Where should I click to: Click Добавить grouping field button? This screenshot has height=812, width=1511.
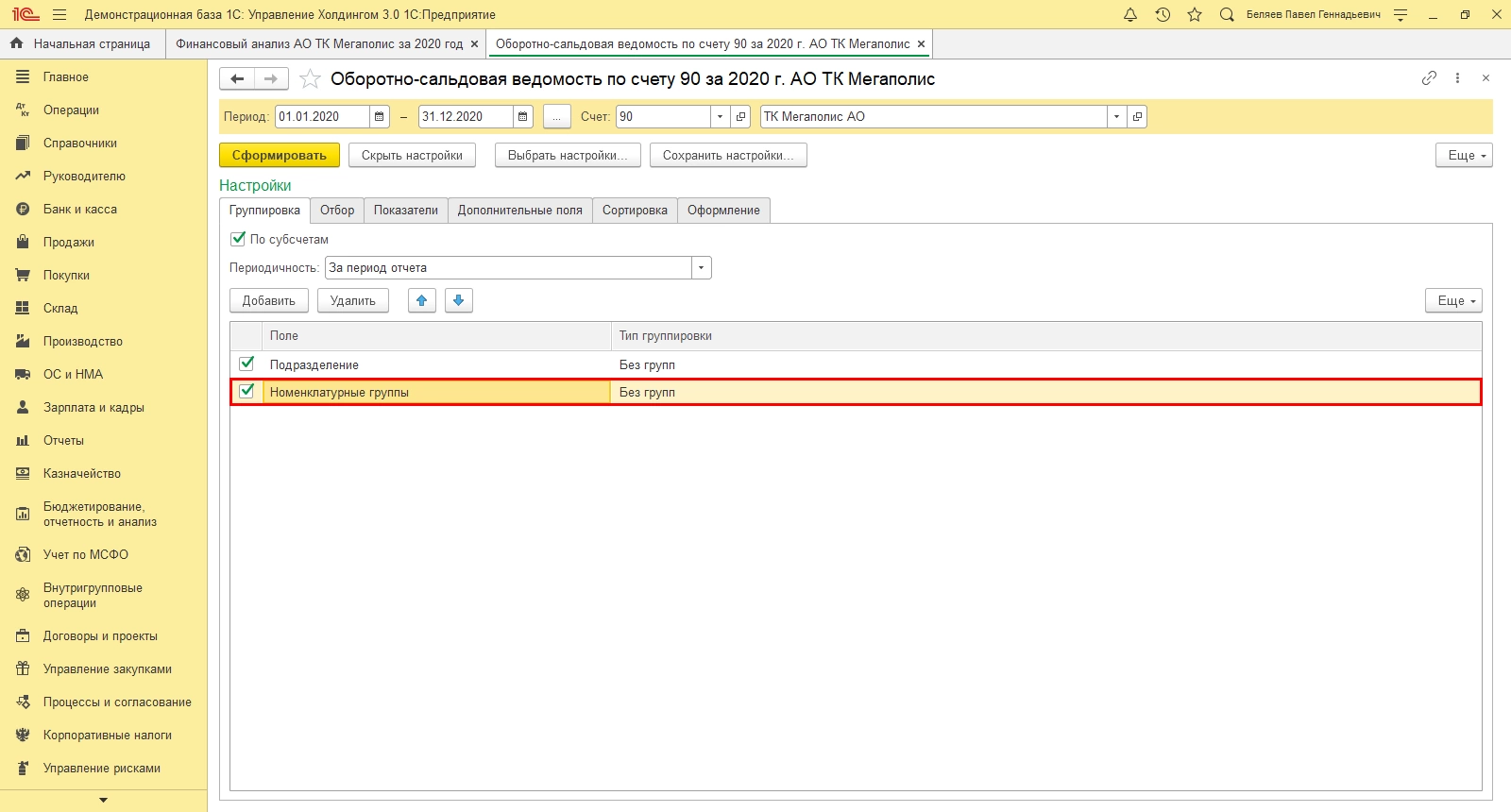269,300
